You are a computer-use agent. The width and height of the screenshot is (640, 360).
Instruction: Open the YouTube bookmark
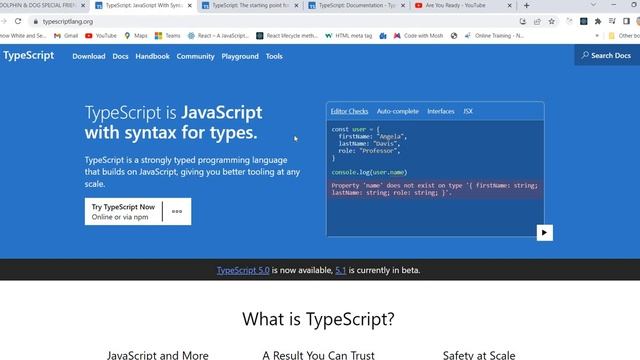pos(101,36)
